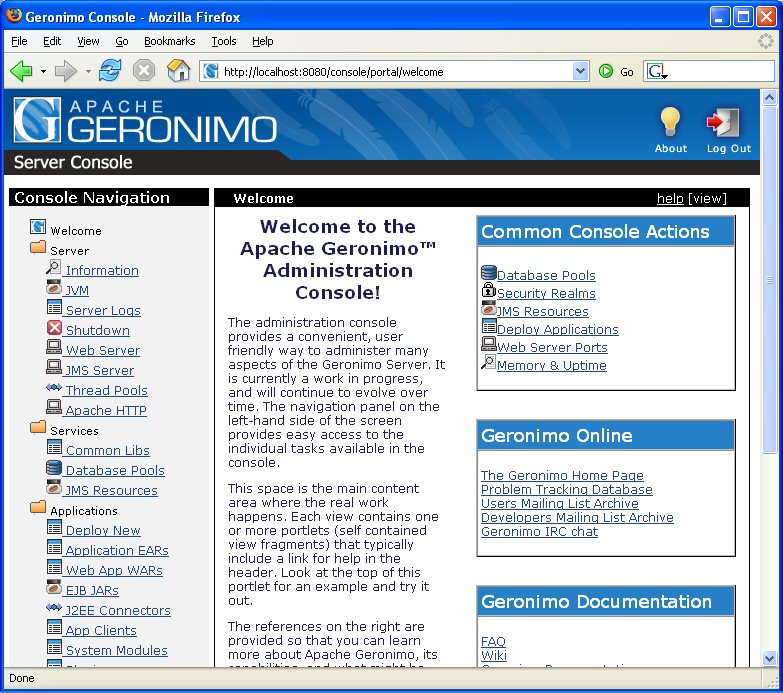Click the vertical scrollbar up arrow
This screenshot has height=693, width=783.
[769, 97]
